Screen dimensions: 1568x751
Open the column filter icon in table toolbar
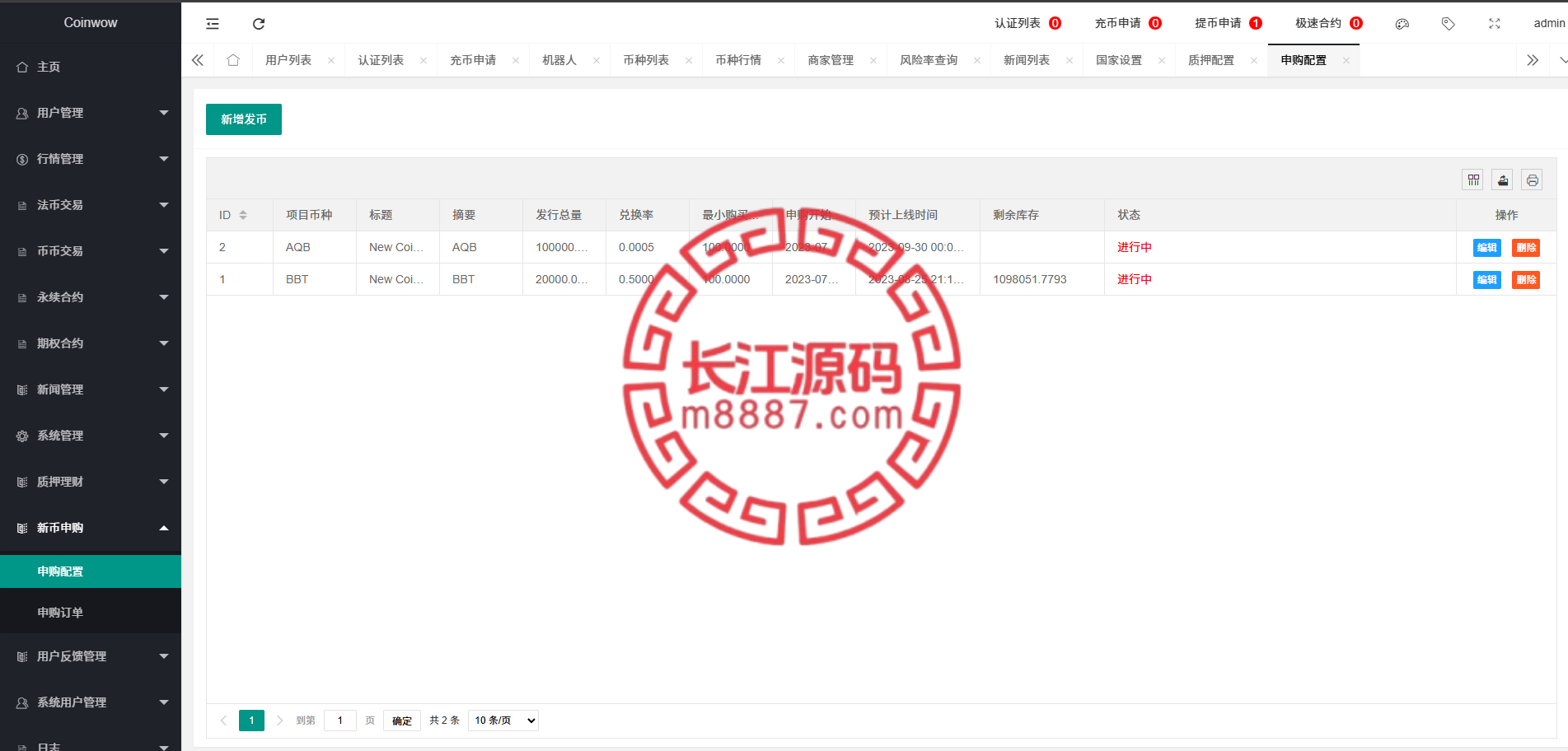pos(1474,180)
